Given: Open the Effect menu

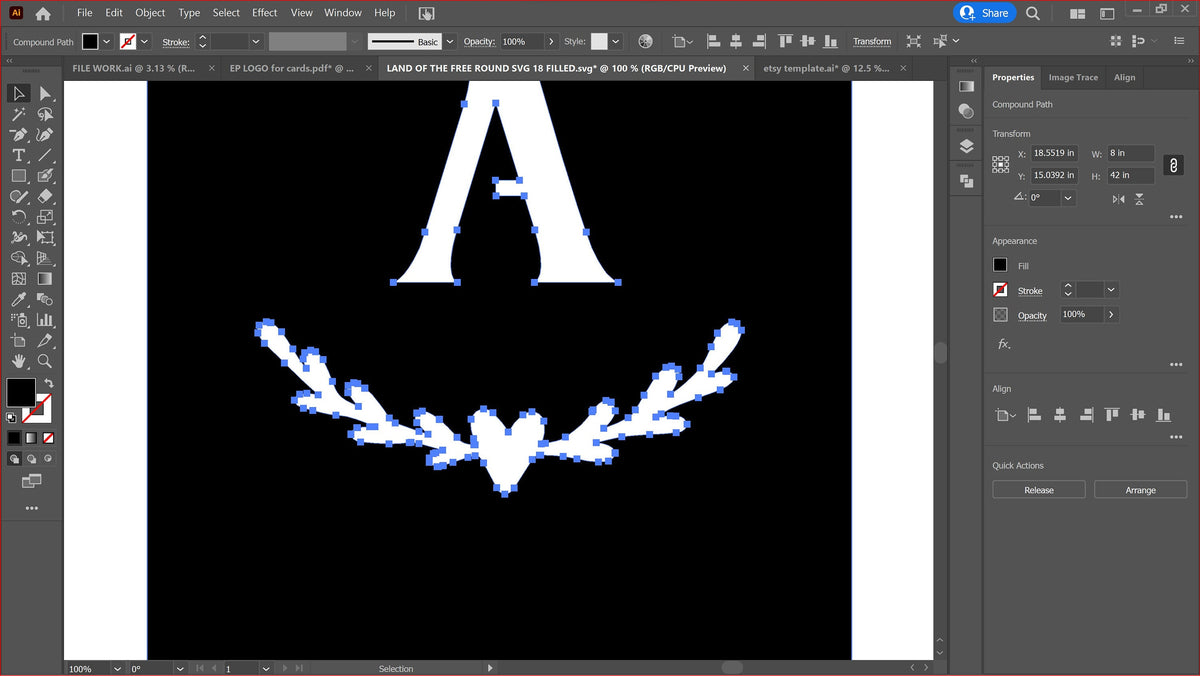Looking at the screenshot, I should pos(265,13).
